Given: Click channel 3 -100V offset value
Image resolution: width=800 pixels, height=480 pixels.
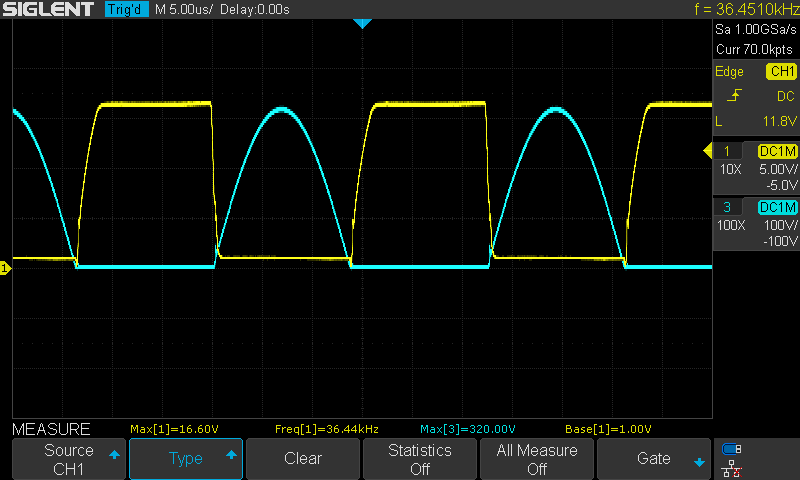Looking at the screenshot, I should click(780, 241).
